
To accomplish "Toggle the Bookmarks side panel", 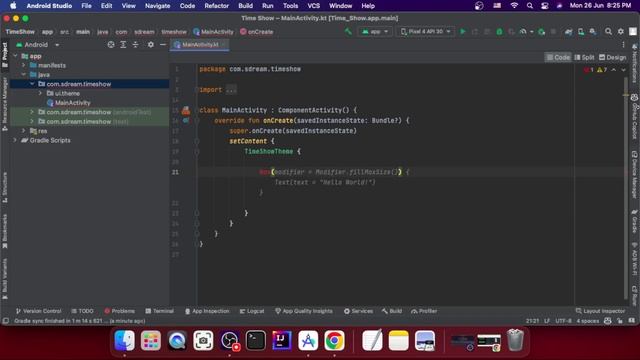I will pos(5,231).
